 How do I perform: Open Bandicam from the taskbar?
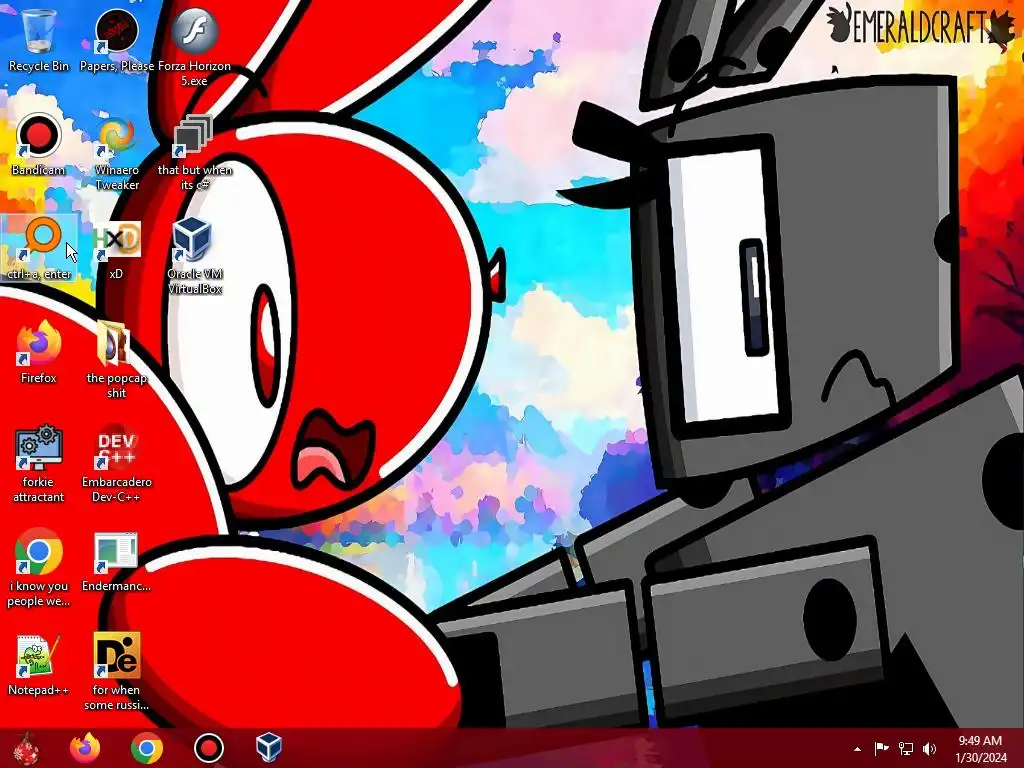tap(208, 748)
